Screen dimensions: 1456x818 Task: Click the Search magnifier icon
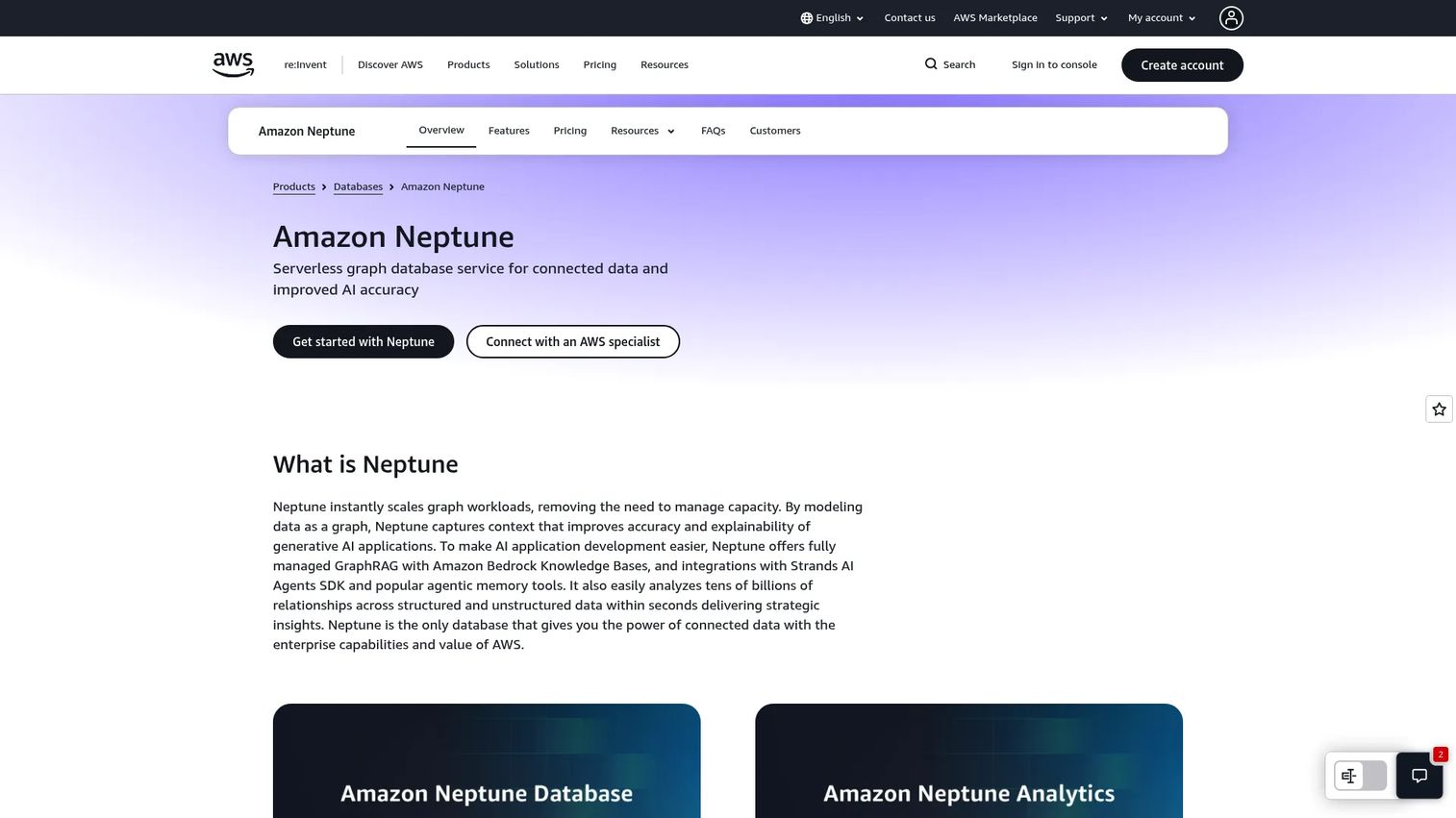pyautogui.click(x=931, y=64)
